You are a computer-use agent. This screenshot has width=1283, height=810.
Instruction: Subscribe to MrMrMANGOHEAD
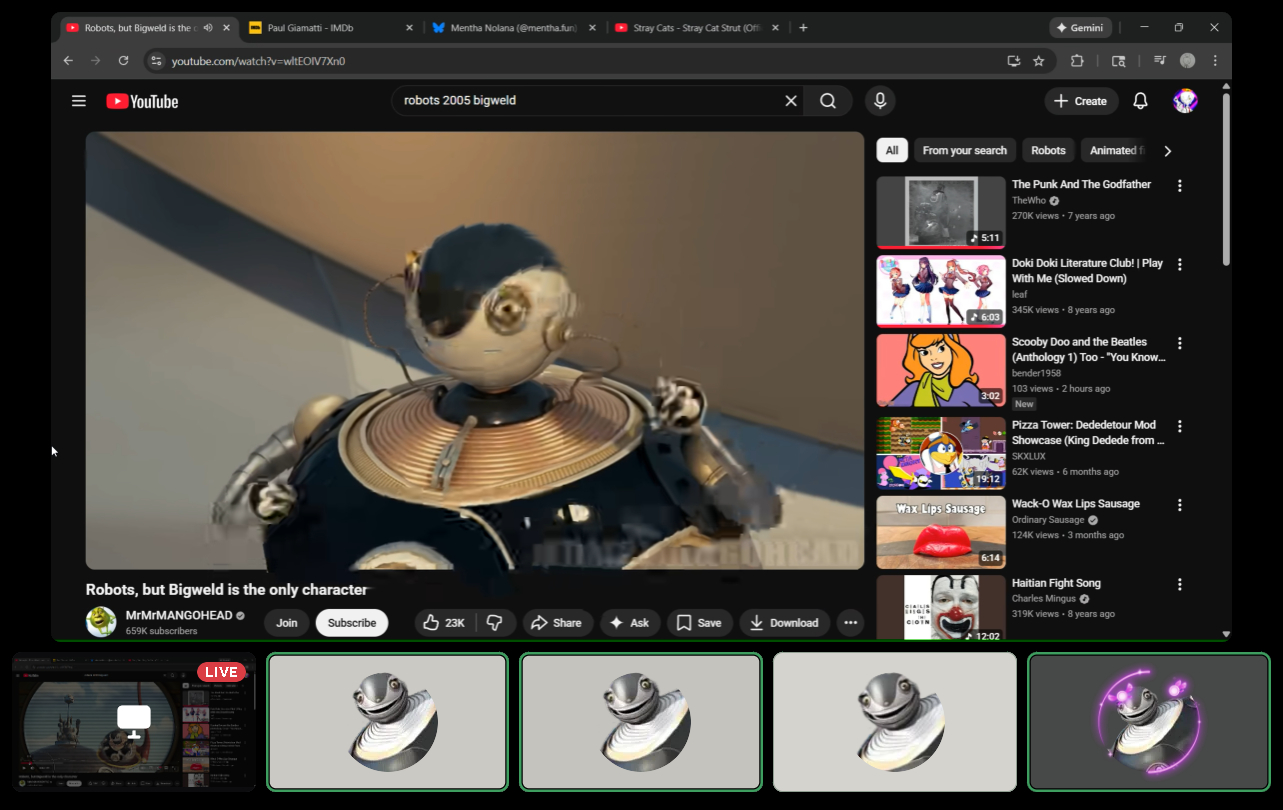point(352,623)
